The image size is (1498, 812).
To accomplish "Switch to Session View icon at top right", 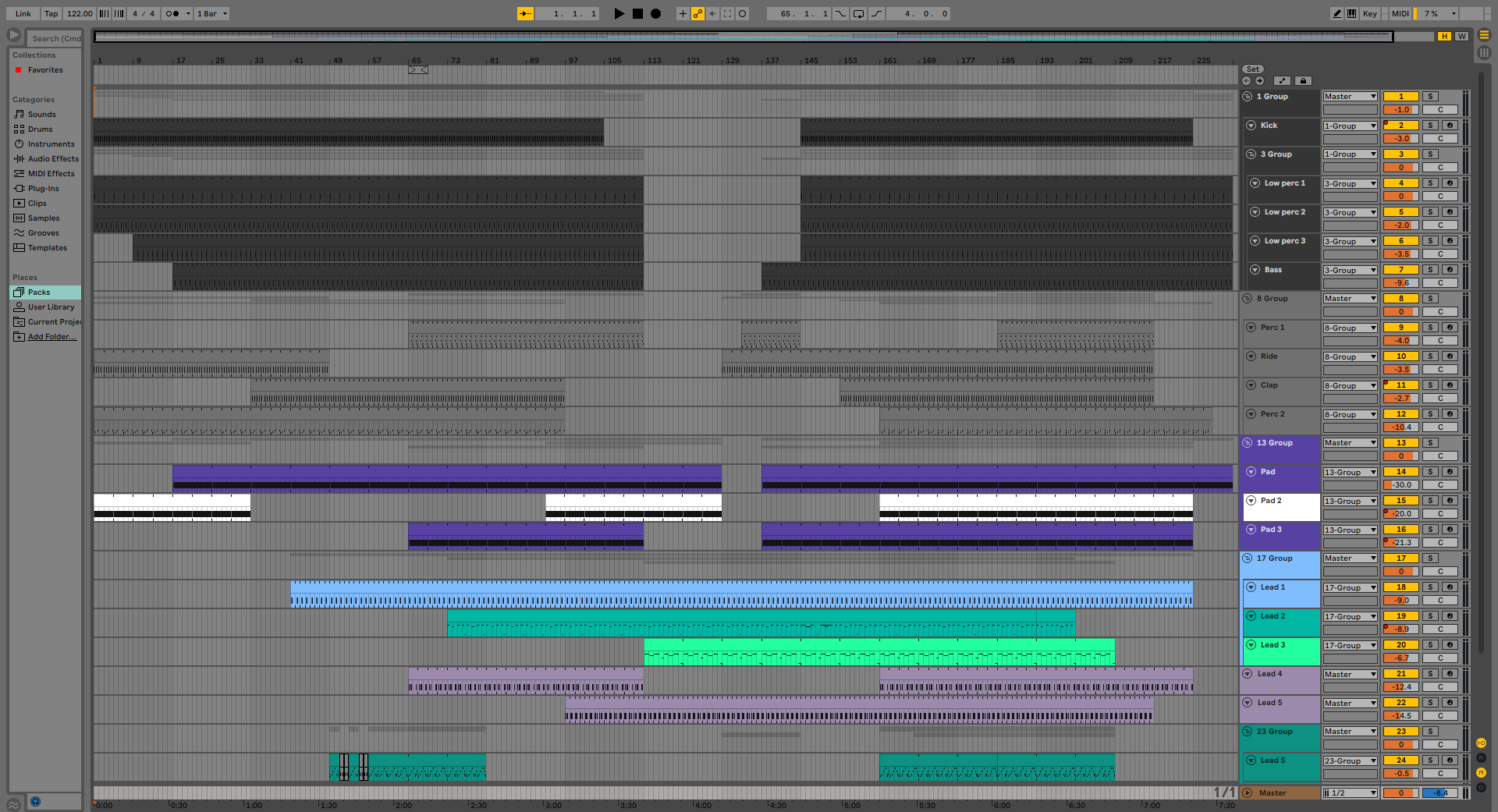I will coord(1484,35).
